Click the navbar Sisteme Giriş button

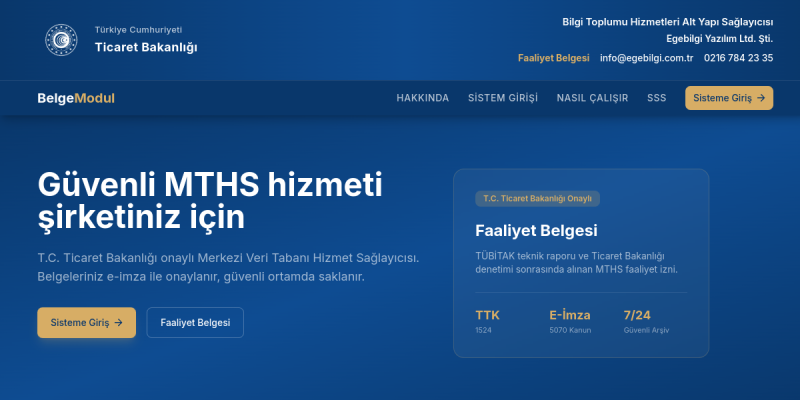click(729, 98)
